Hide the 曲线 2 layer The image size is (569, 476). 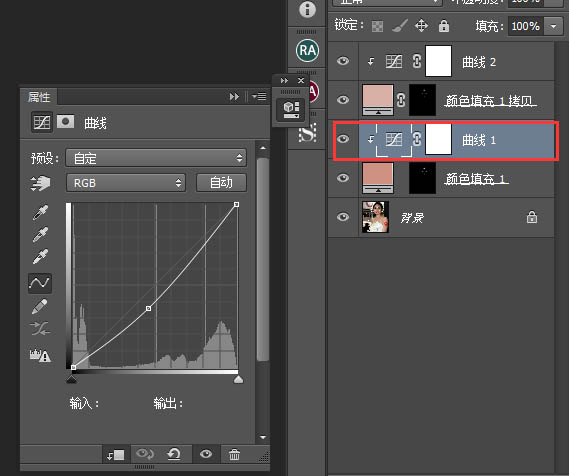click(x=343, y=61)
